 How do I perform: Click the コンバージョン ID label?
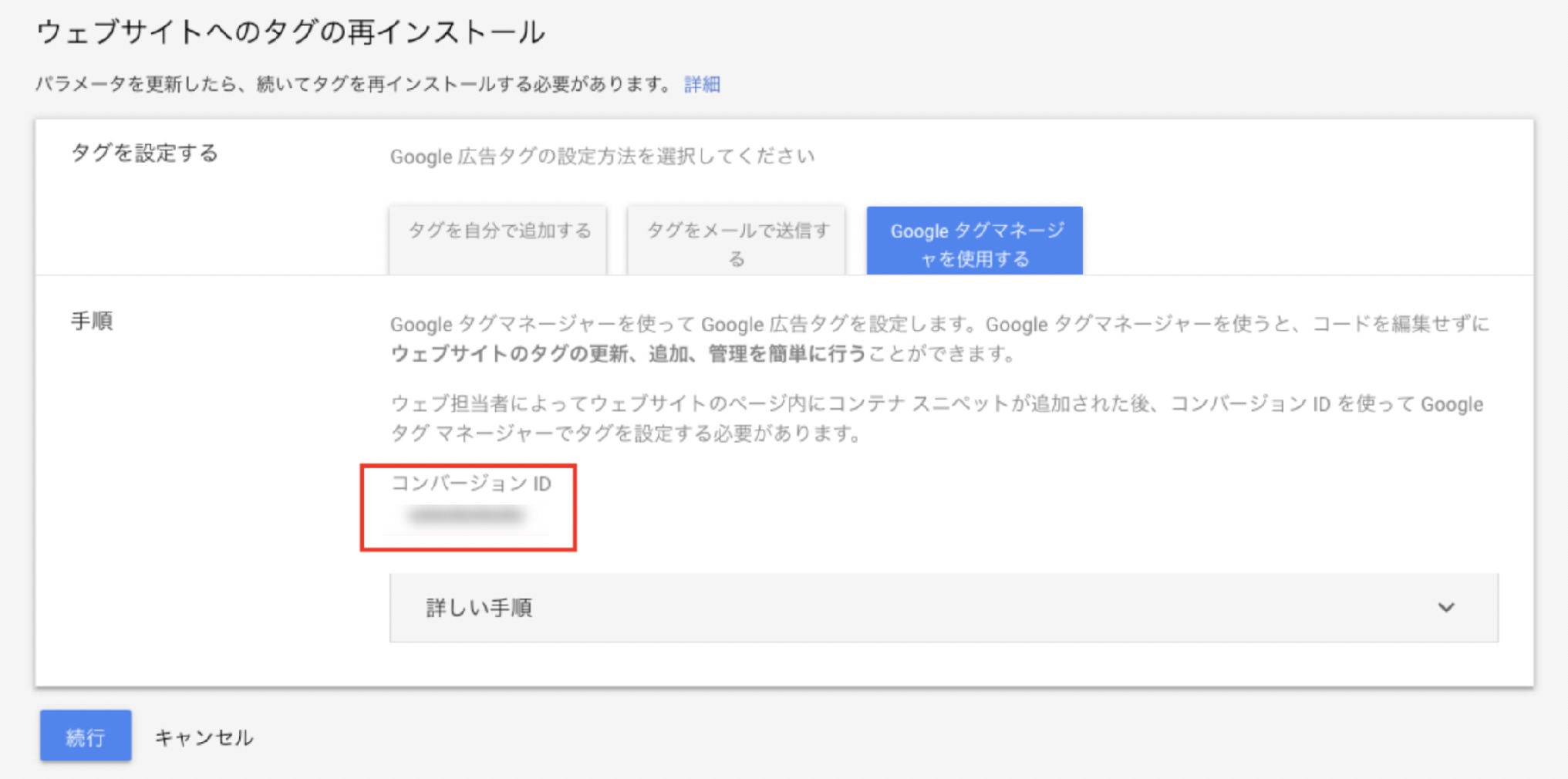point(470,484)
